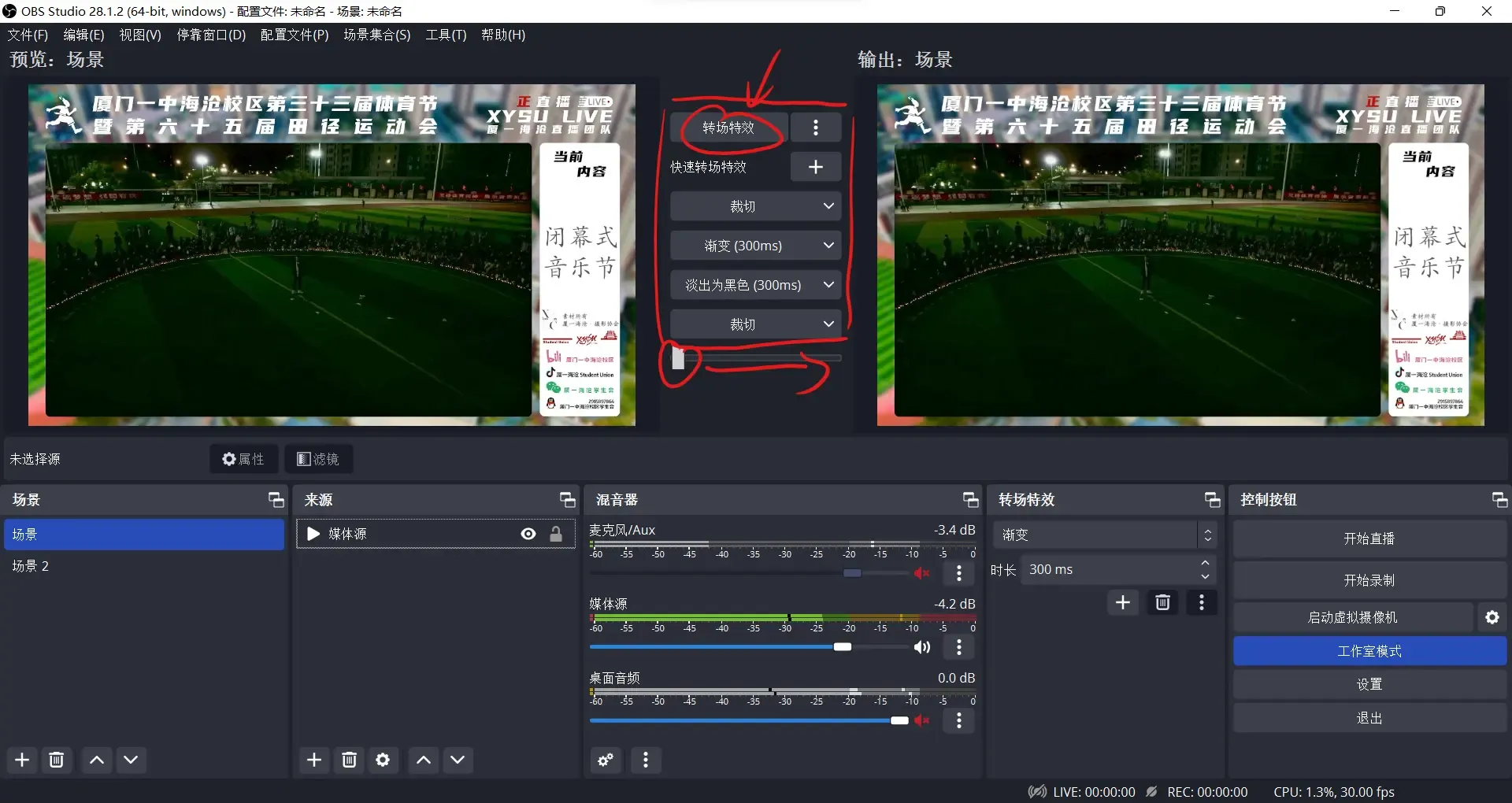Toggle 工作室模式 studio mode off
Screen dimensions: 1512x803
point(1369,651)
